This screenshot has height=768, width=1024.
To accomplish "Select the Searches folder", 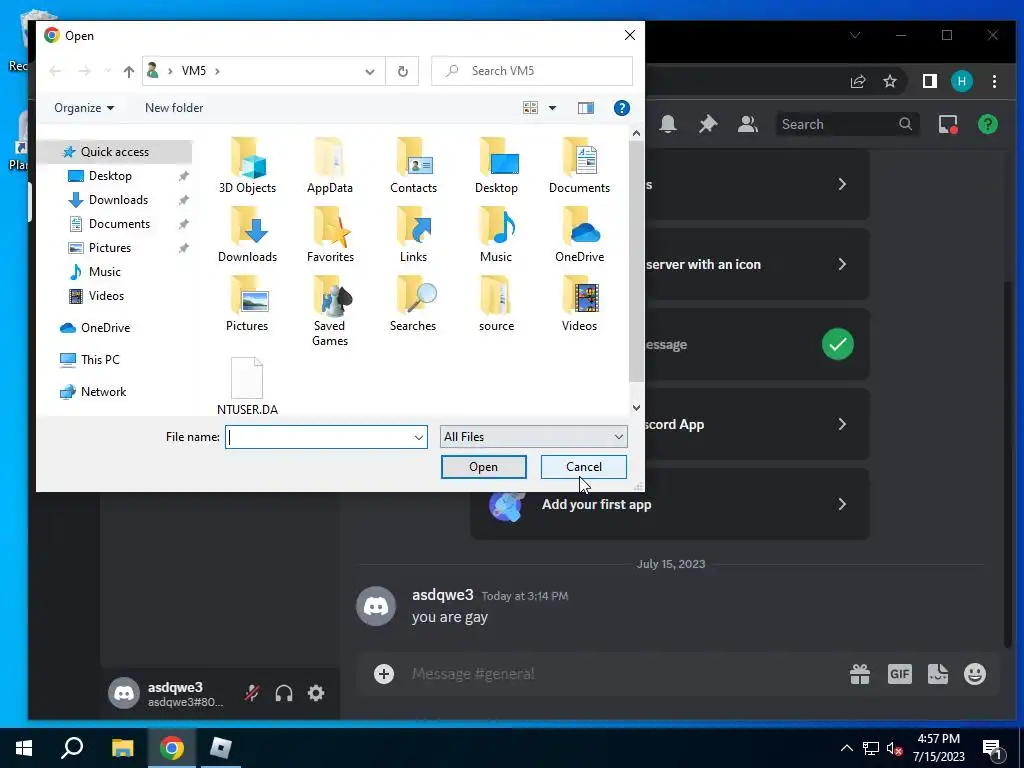I will (413, 304).
